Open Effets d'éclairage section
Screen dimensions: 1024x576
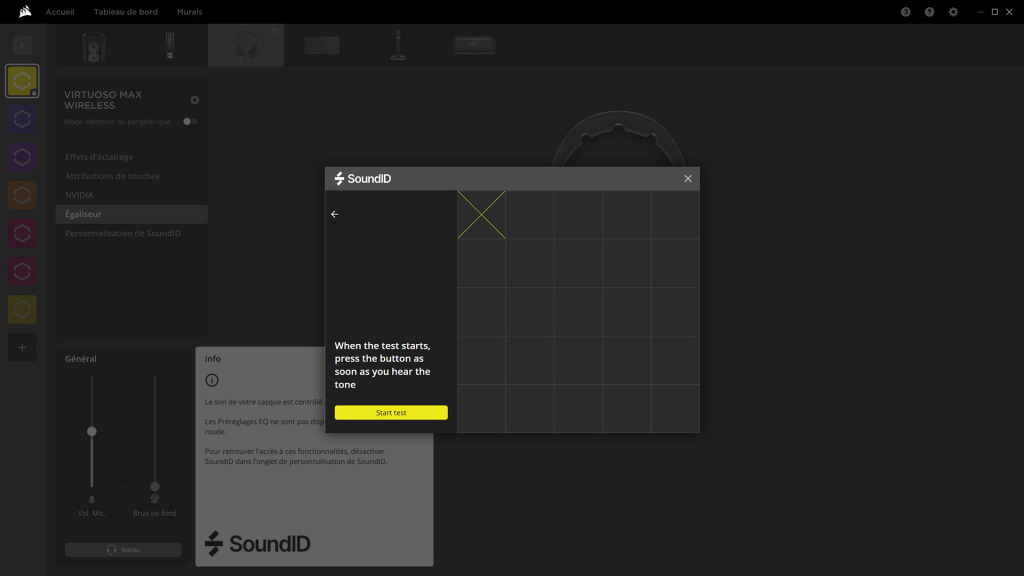[99, 157]
